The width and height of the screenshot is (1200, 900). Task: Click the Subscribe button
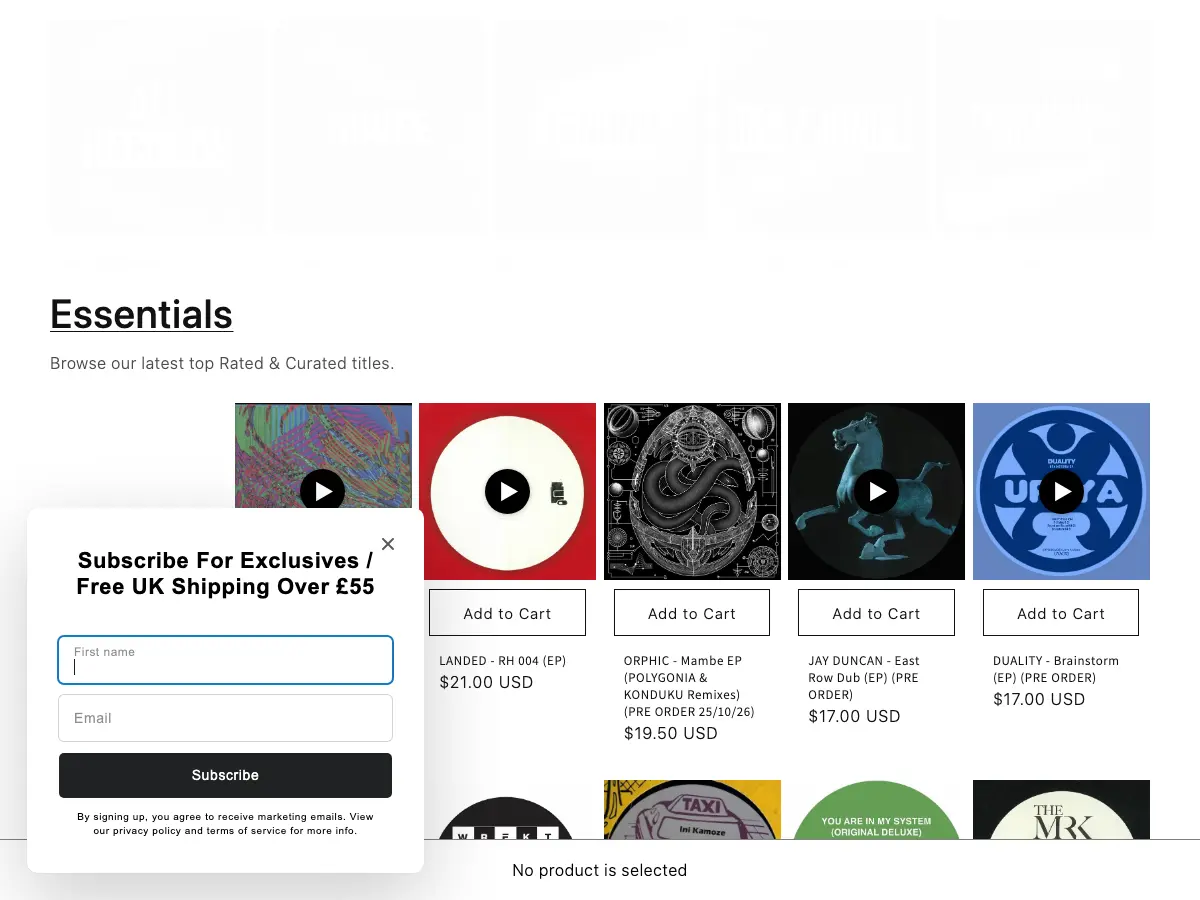pyautogui.click(x=225, y=775)
